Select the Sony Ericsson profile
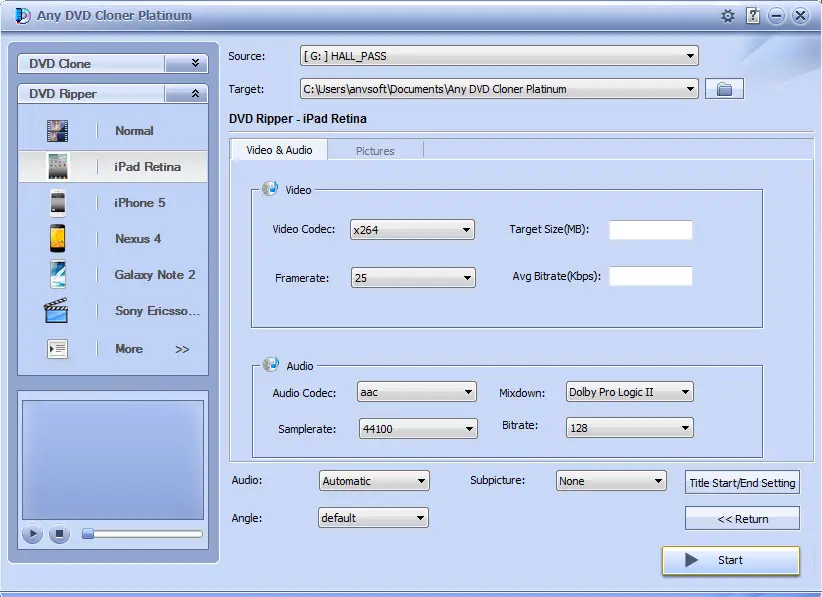The height and width of the screenshot is (597, 822). pyautogui.click(x=113, y=310)
